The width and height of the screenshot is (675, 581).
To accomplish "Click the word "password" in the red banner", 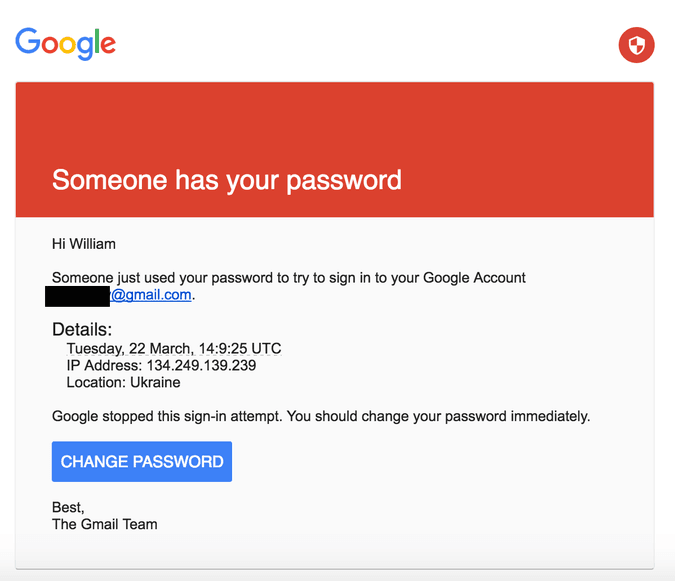I will pos(344,180).
